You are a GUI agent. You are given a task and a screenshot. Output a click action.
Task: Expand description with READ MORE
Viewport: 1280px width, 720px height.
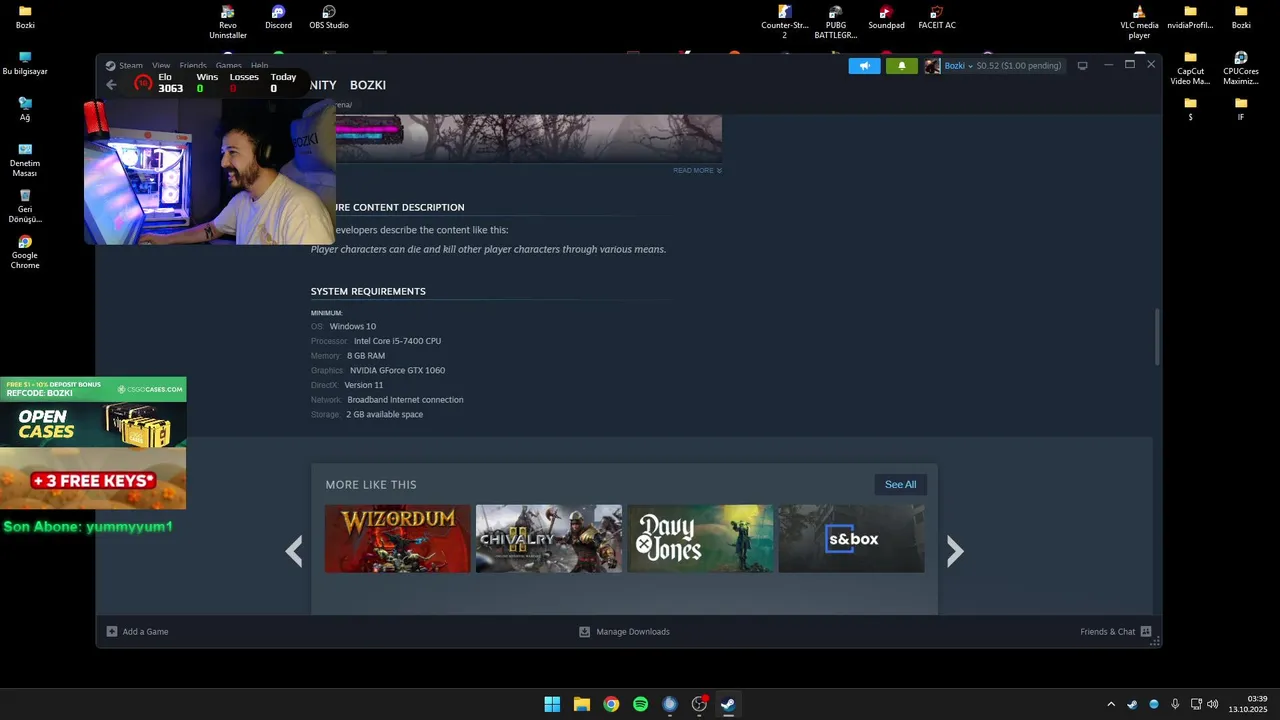point(697,171)
